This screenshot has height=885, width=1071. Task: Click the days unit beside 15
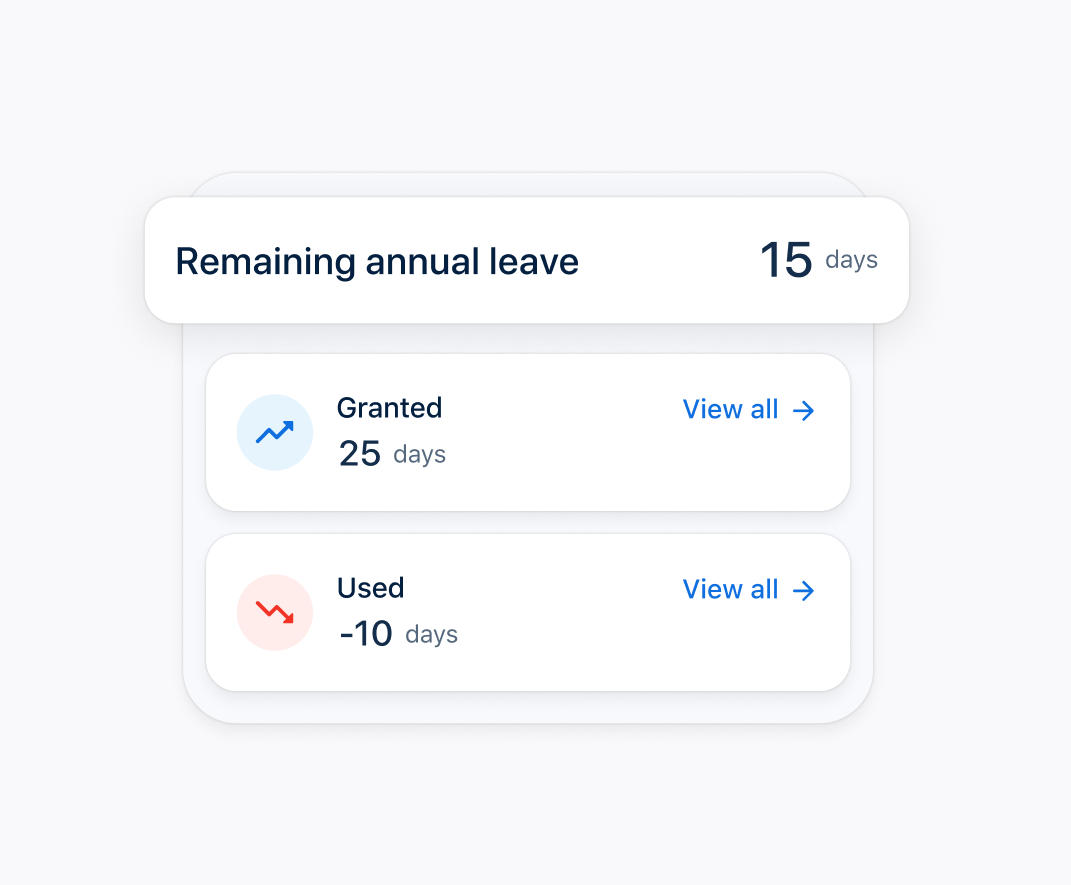[852, 260]
